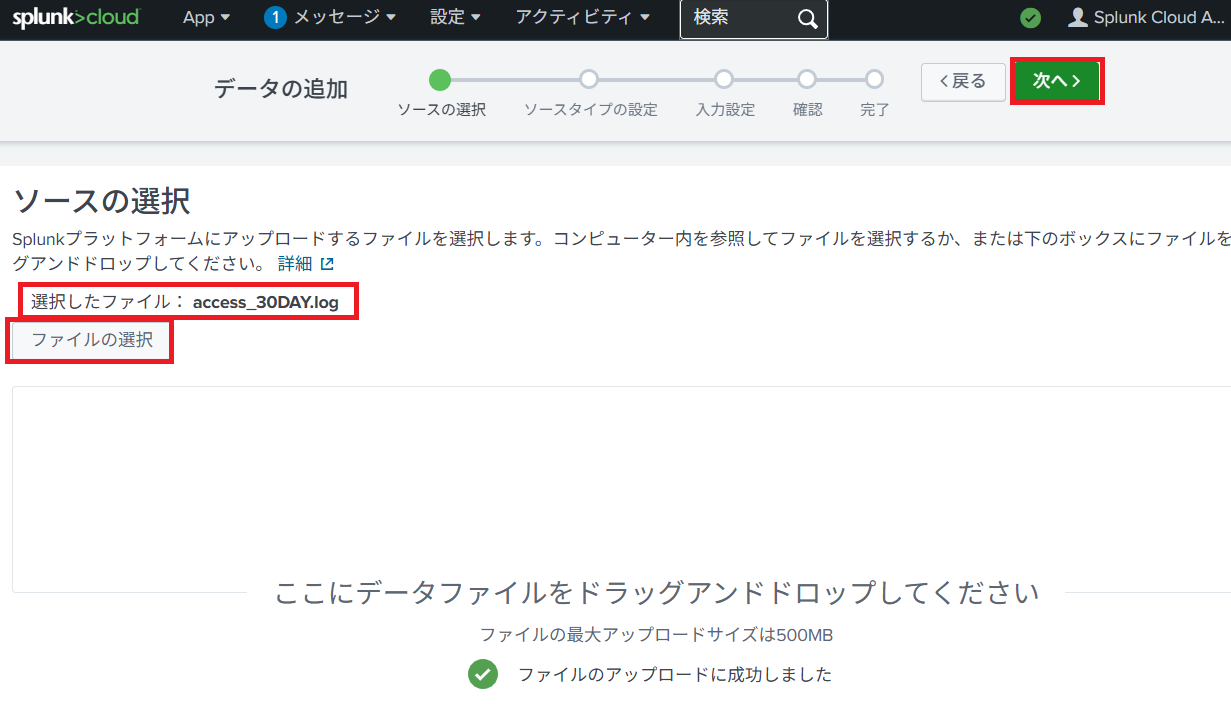Click the Splunk Cloud logo

tap(76, 18)
